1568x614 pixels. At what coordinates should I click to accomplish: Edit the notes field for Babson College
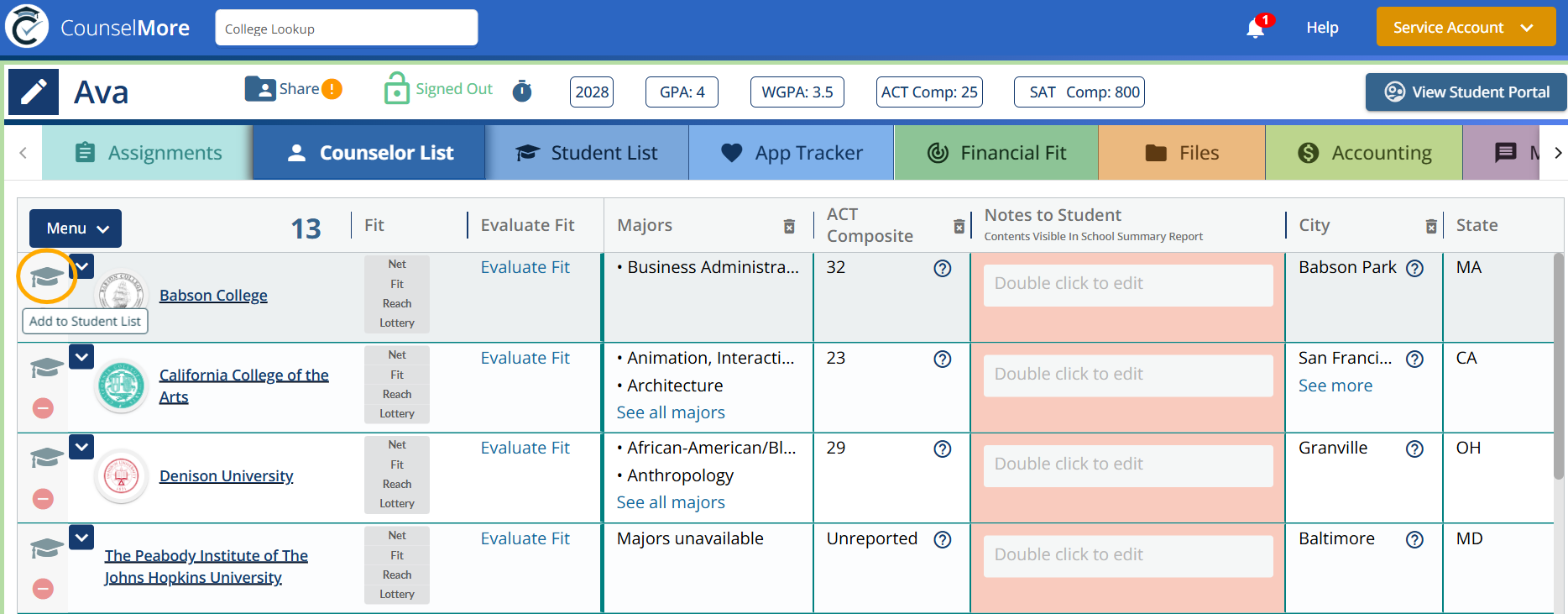click(1128, 284)
